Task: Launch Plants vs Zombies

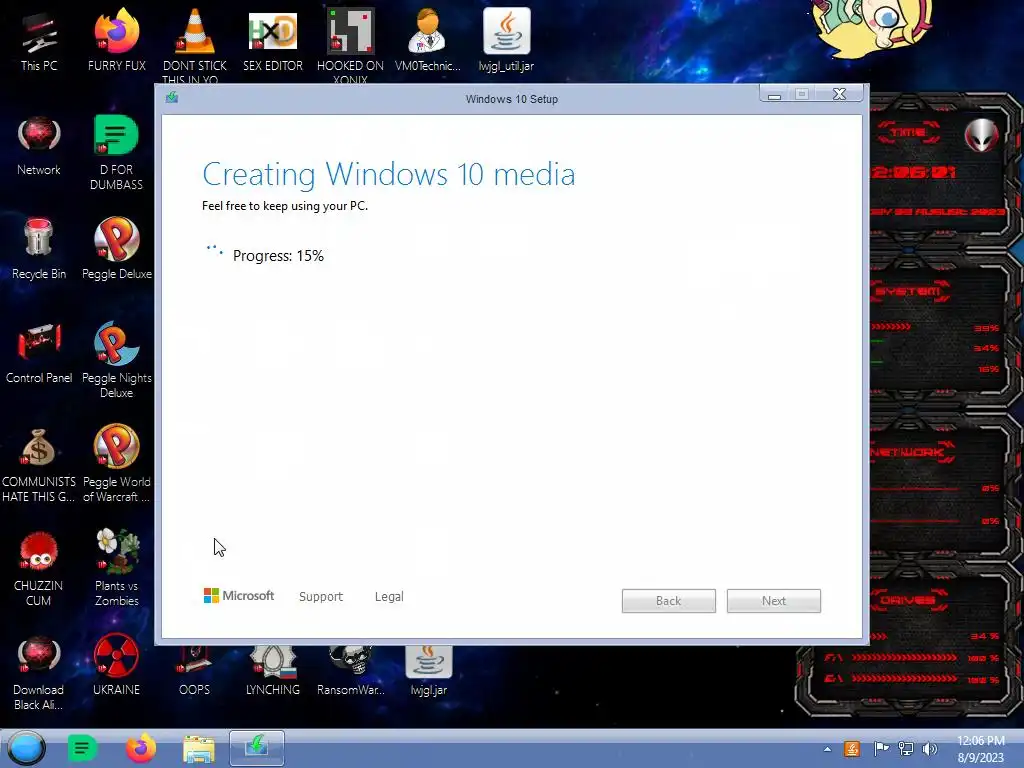Action: click(116, 569)
